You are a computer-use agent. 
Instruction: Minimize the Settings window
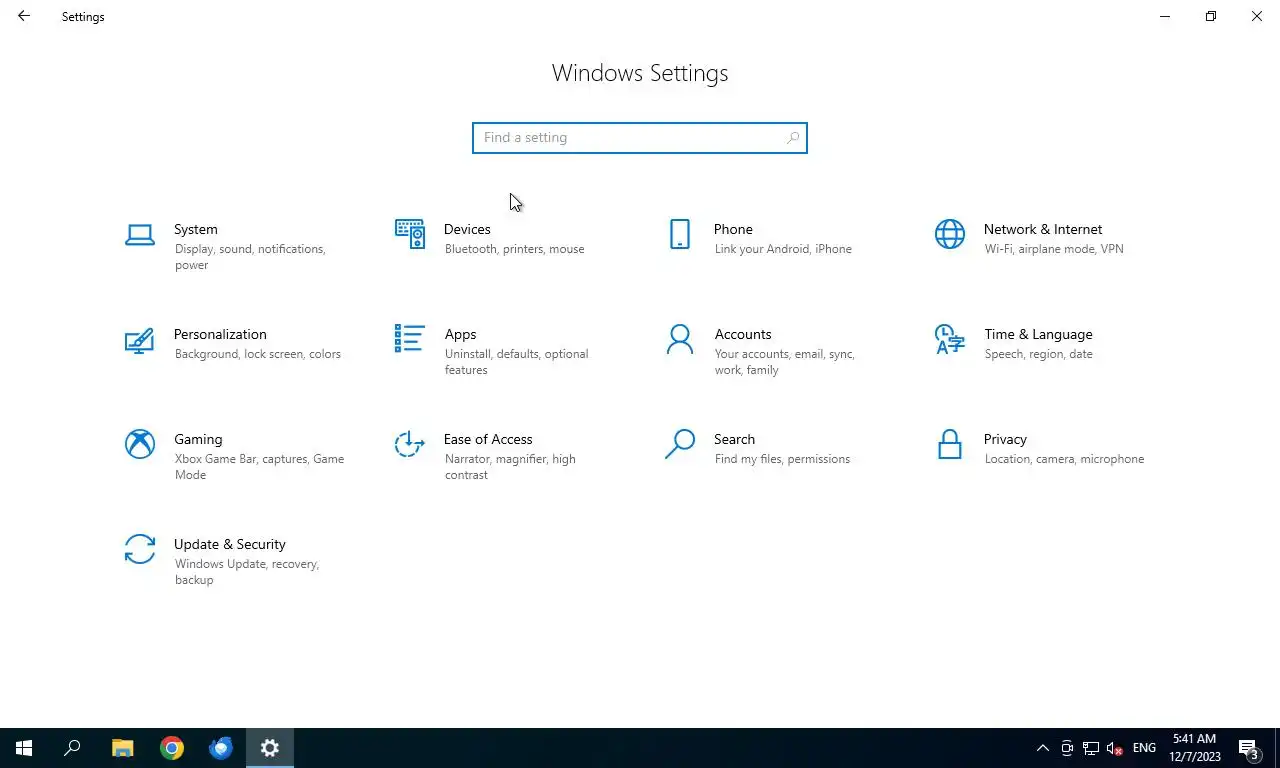(1165, 16)
